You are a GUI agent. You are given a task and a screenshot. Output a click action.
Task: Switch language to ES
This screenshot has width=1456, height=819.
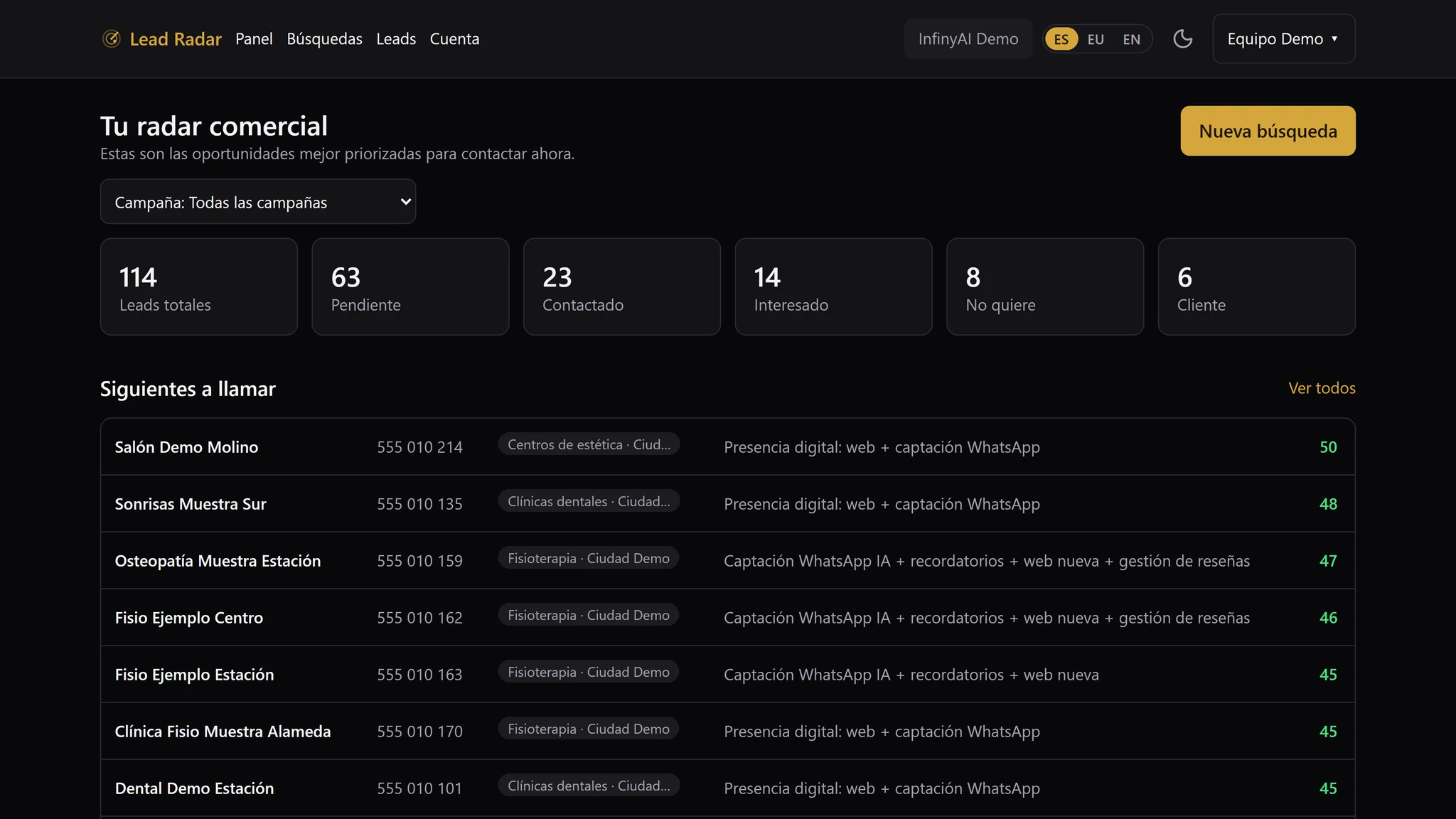(x=1061, y=39)
